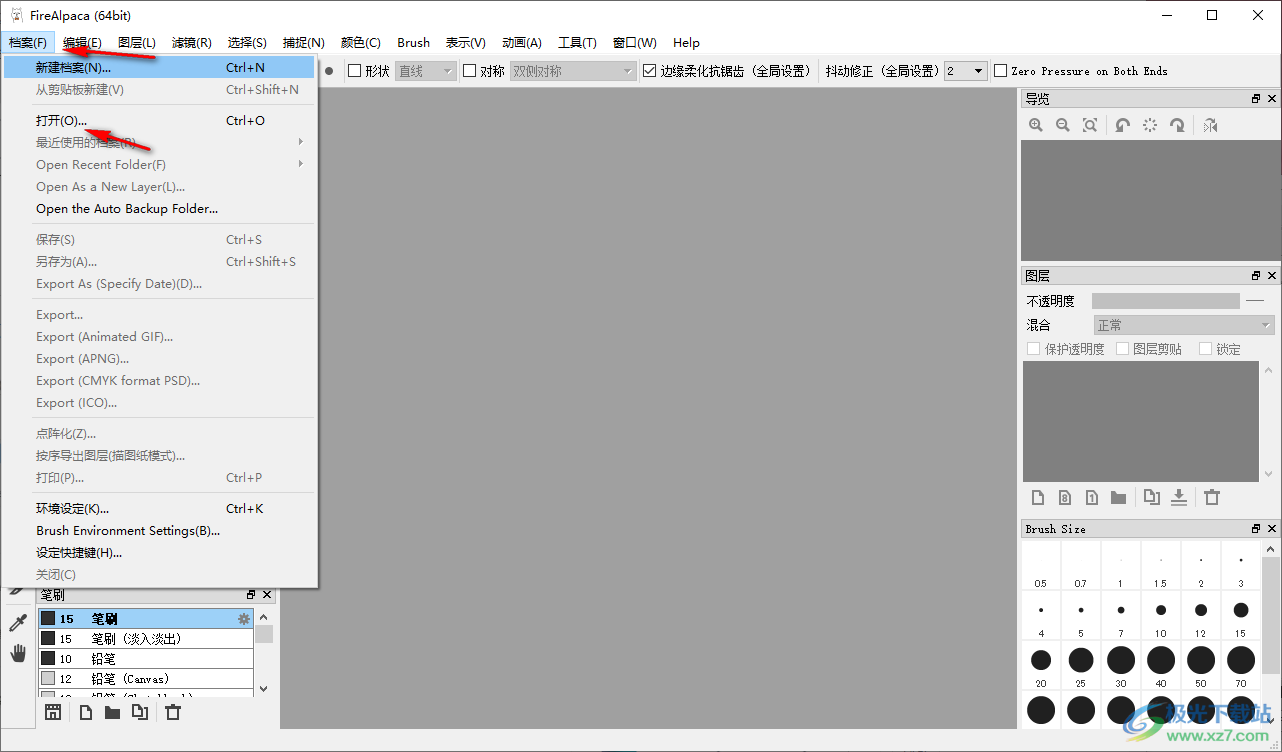Flip the canvas view in Navigator panel
Screen dimensions: 1282x752
pos(1210,125)
